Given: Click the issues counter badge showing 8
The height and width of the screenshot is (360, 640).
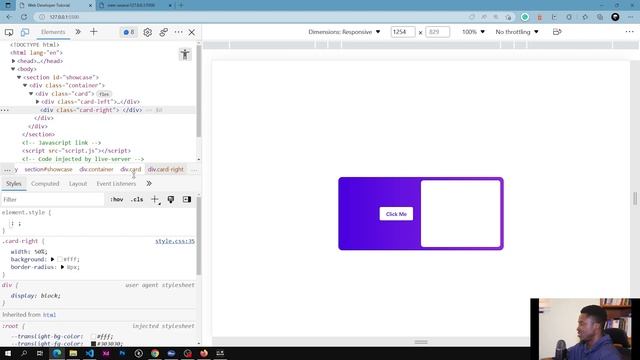Looking at the screenshot, I should (129, 32).
